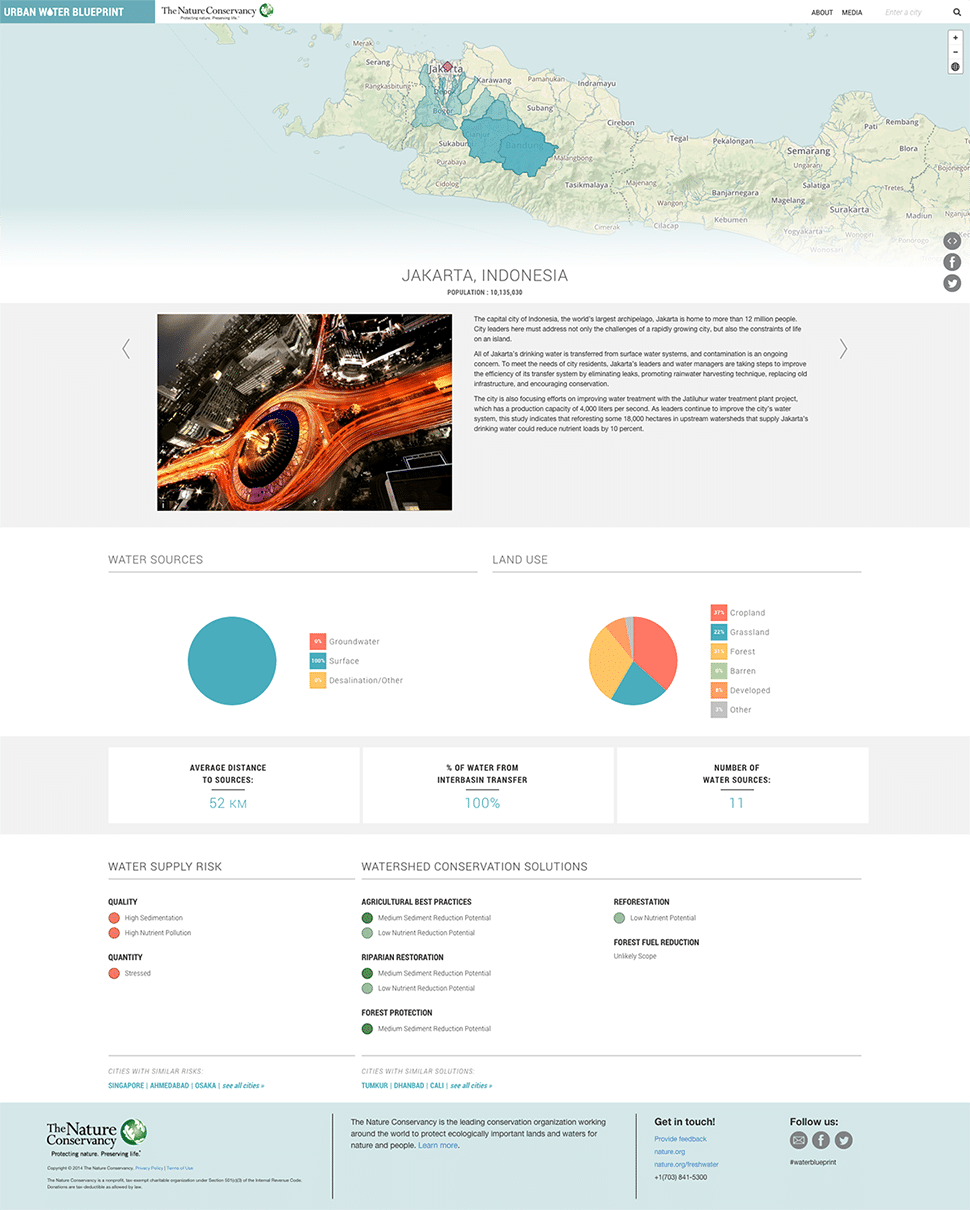Screen dimensions: 970x1210
Task: Click the Groundwater legend swatch
Action: point(317,641)
